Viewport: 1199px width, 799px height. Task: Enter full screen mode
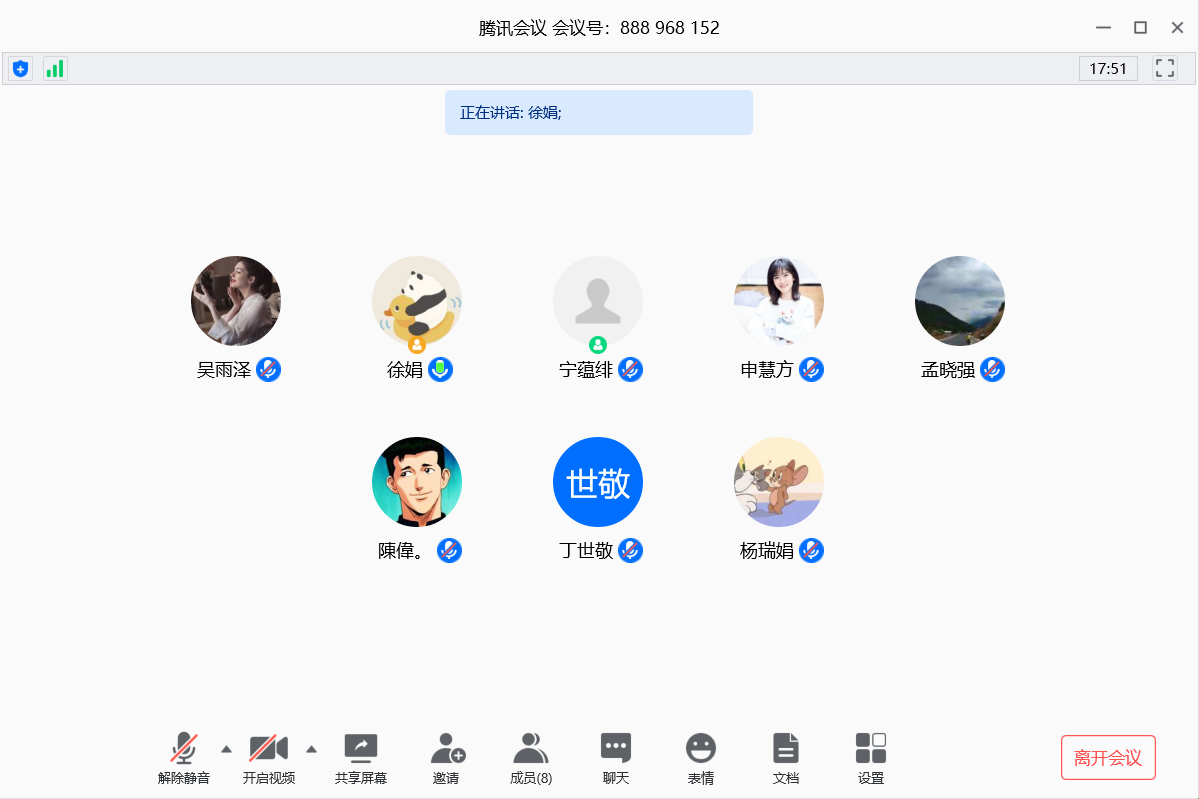click(x=1164, y=69)
